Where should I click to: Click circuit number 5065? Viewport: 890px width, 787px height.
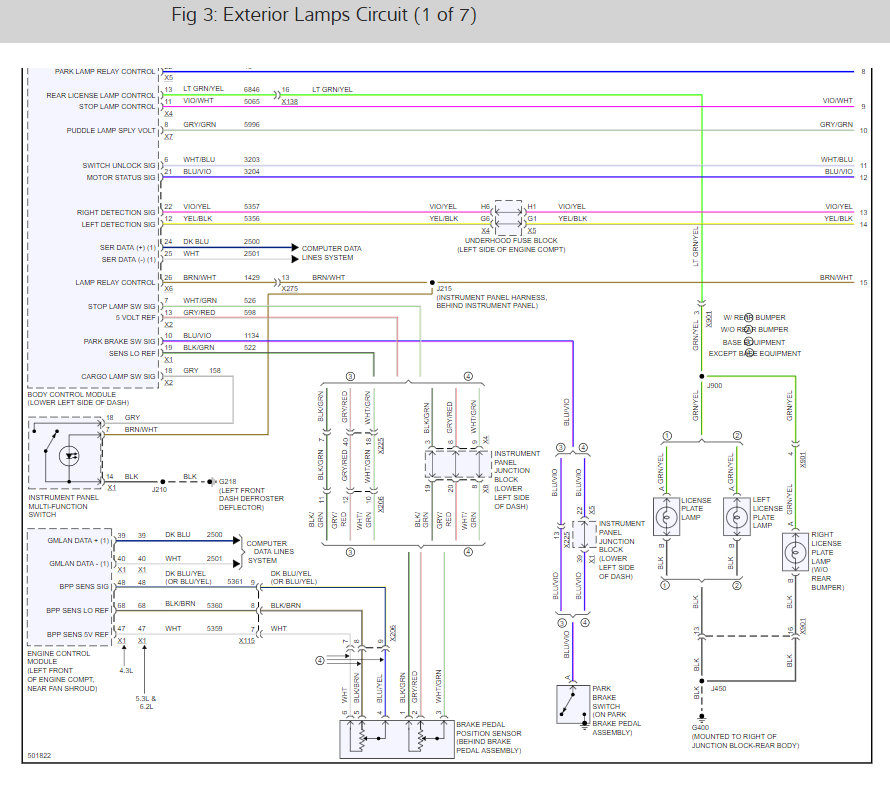(251, 102)
